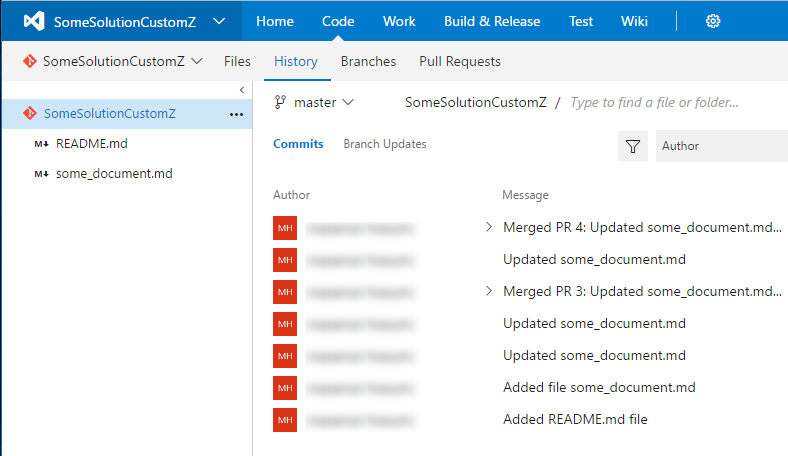The height and width of the screenshot is (456, 788).
Task: Click SomeSolutionCustomZ breadcrumb link
Action: [x=475, y=103]
